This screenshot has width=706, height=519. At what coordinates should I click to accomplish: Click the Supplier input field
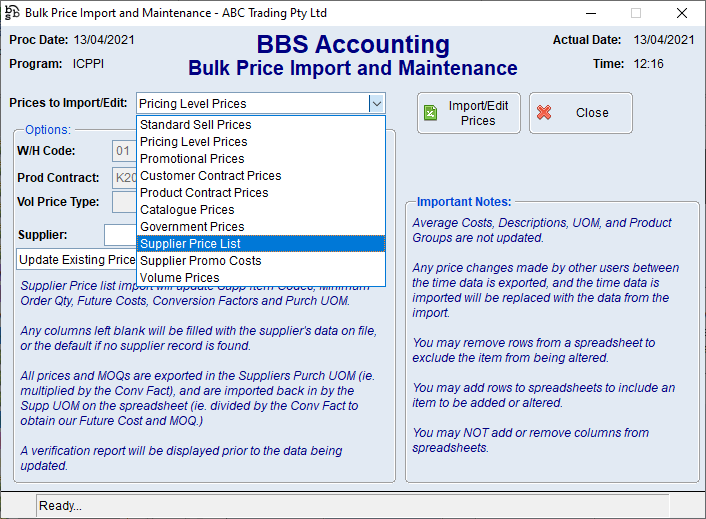click(119, 235)
